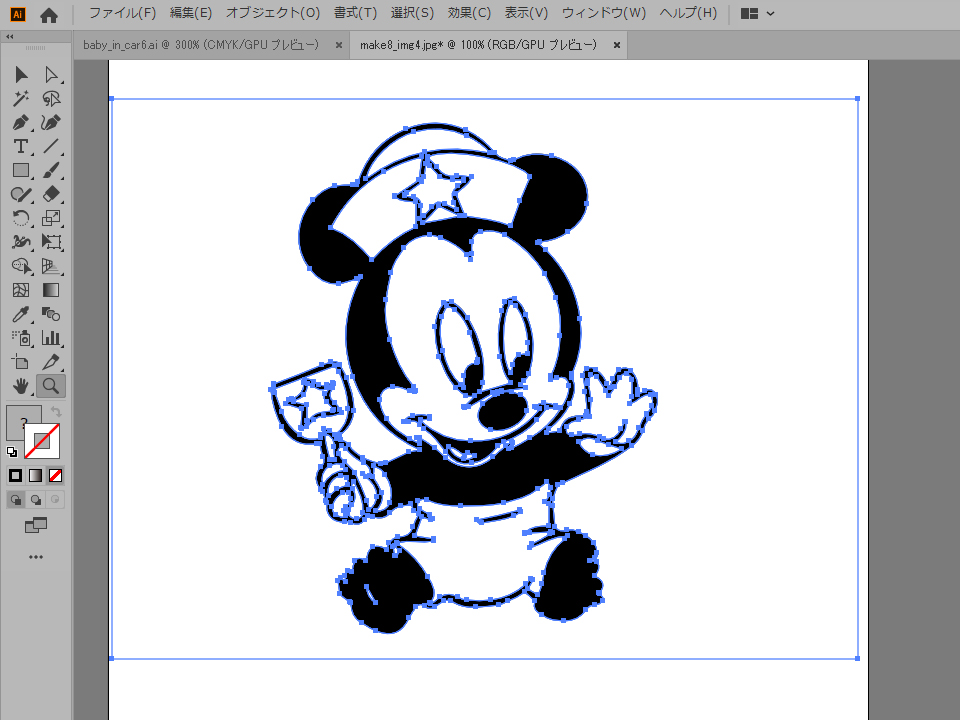Enable Draw Behind mode

tap(36, 500)
